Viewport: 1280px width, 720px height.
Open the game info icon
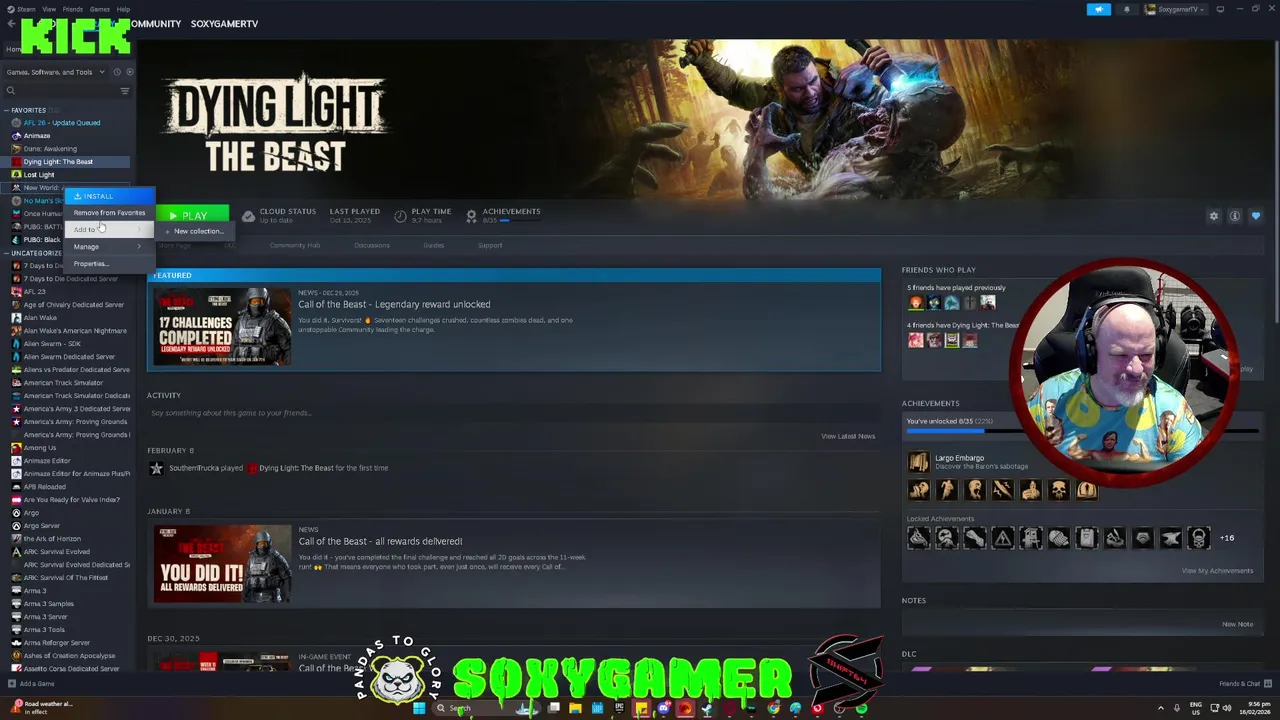coord(1235,216)
